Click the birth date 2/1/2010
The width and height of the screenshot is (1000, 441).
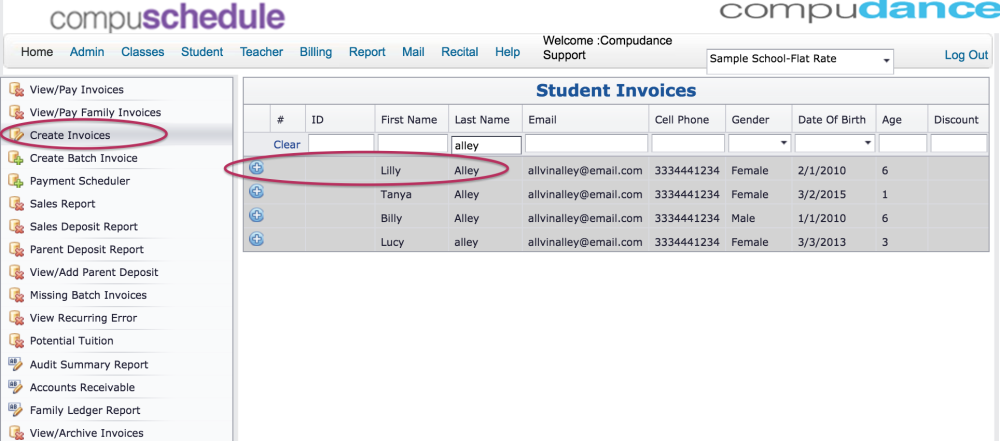pyautogui.click(x=820, y=170)
